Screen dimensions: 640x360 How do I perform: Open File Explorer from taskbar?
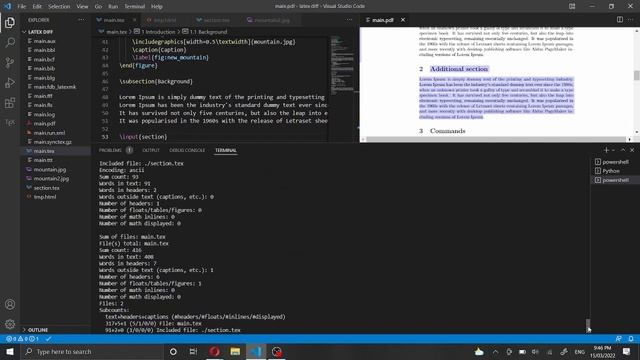tap(235, 351)
